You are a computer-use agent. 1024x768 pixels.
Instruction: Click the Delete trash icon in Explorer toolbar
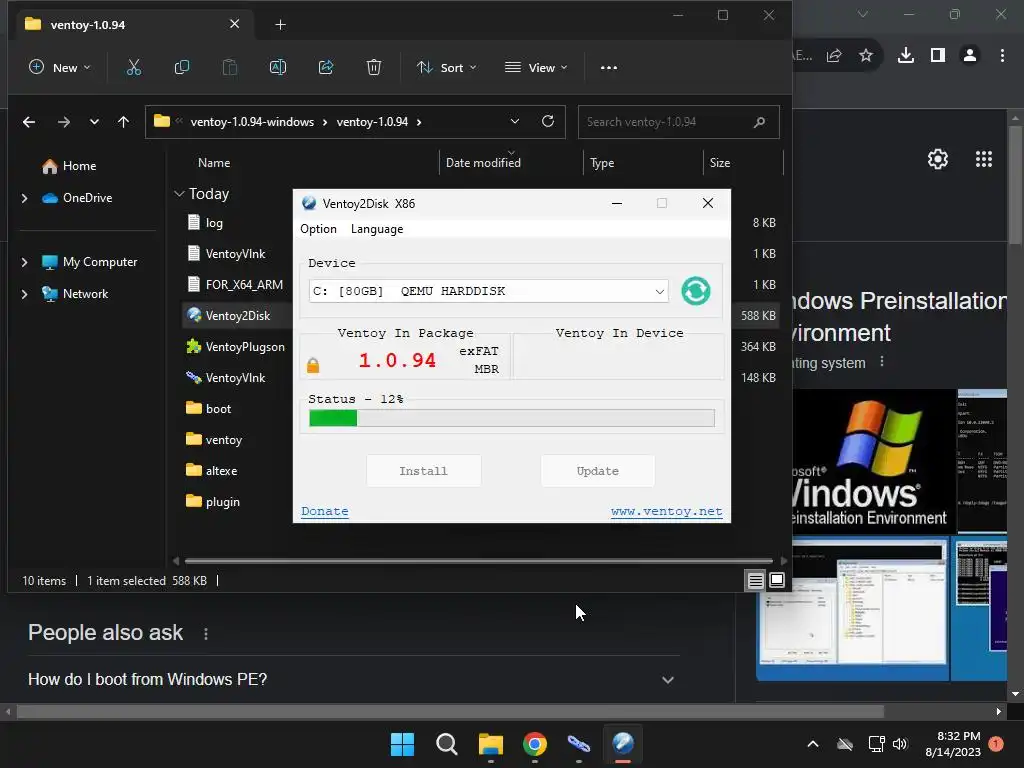[x=374, y=67]
